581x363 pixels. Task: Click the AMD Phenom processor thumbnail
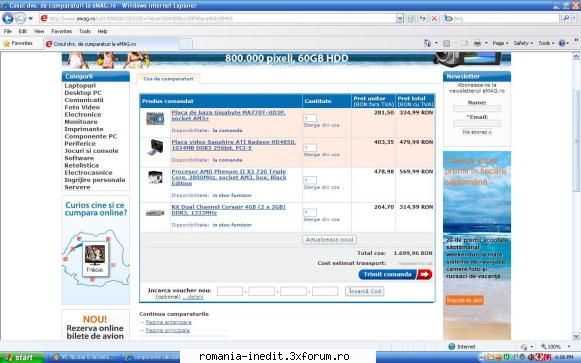pyautogui.click(x=155, y=177)
